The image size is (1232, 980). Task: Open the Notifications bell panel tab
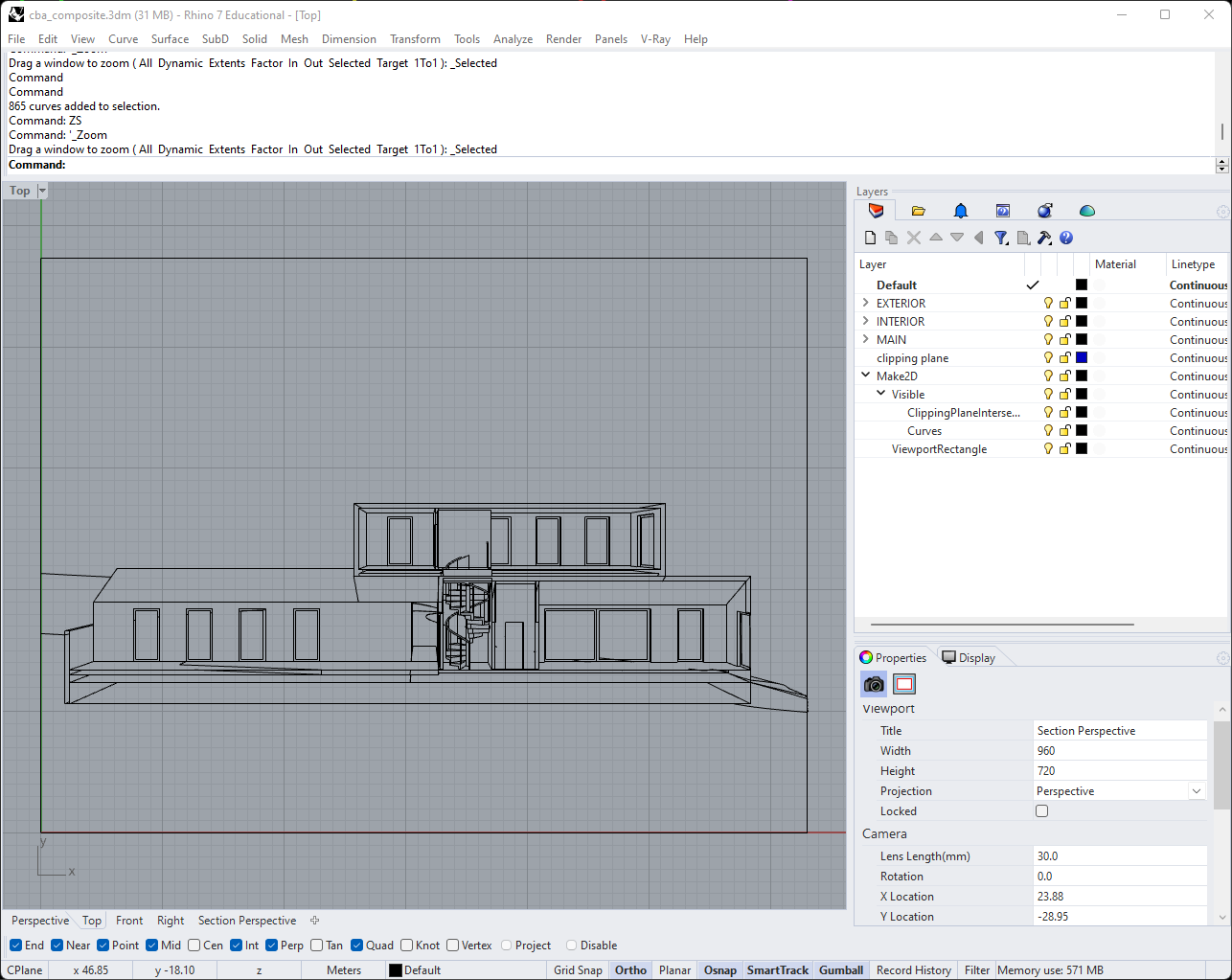pyautogui.click(x=961, y=211)
